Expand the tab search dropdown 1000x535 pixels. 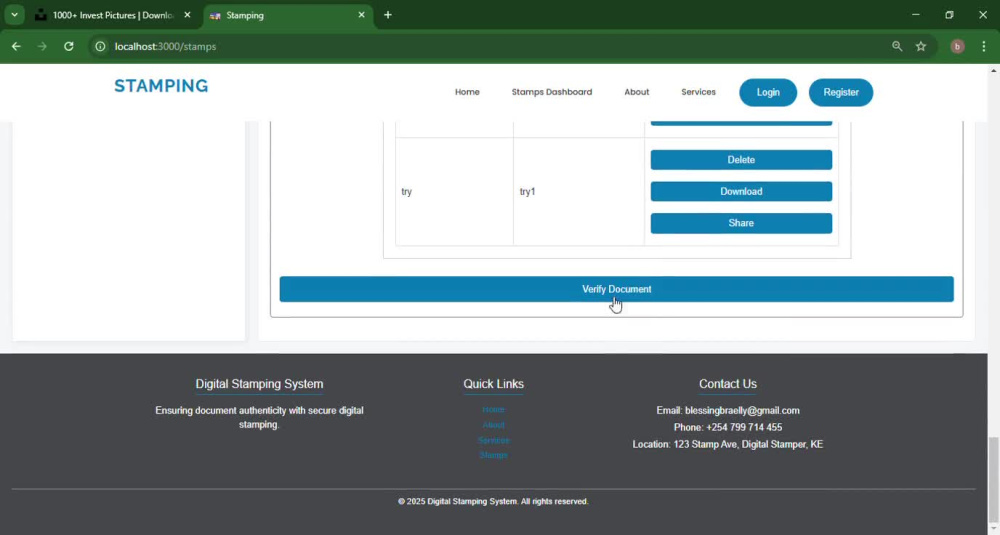coord(14,15)
